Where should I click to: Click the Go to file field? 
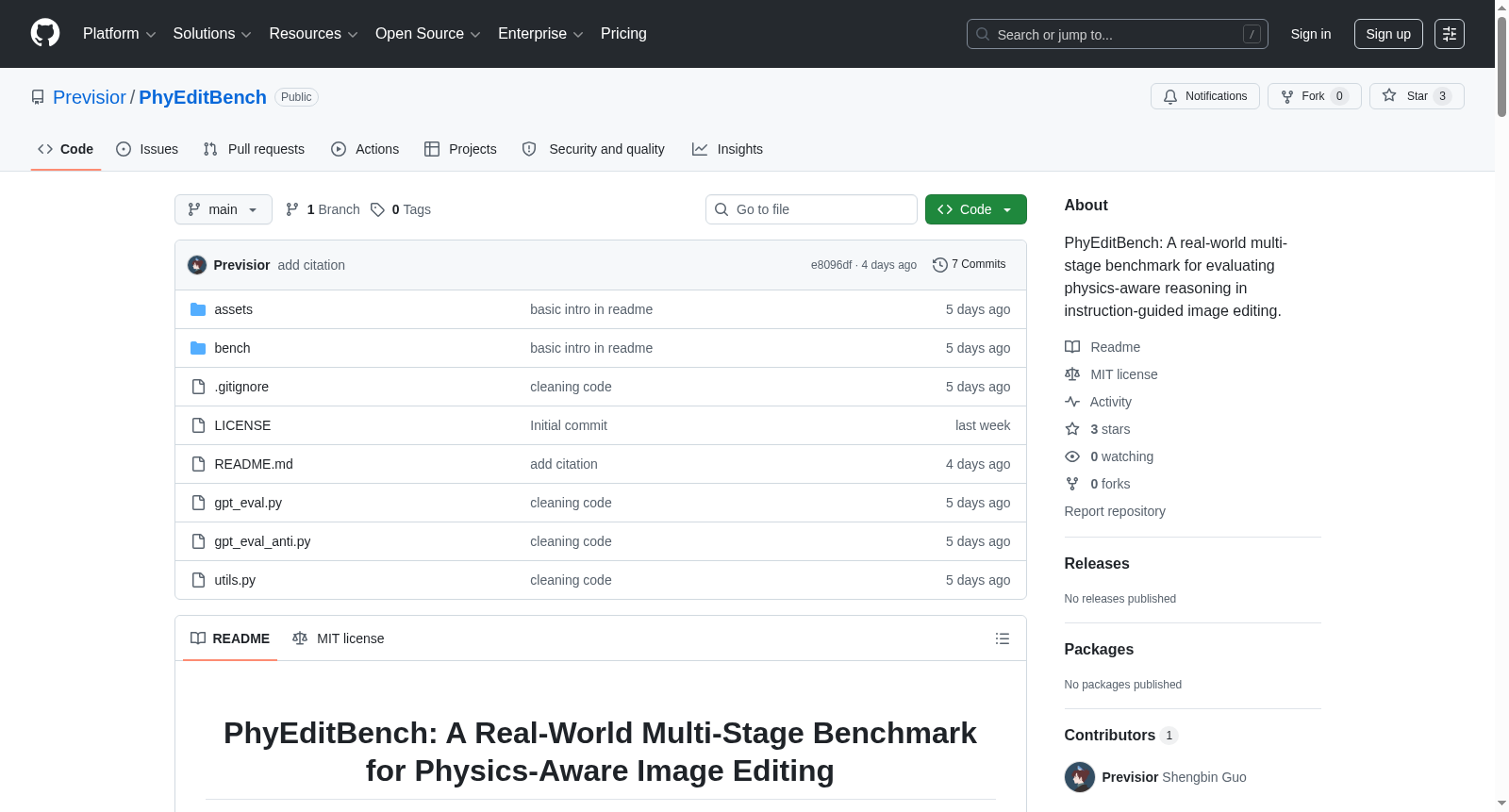pos(811,209)
